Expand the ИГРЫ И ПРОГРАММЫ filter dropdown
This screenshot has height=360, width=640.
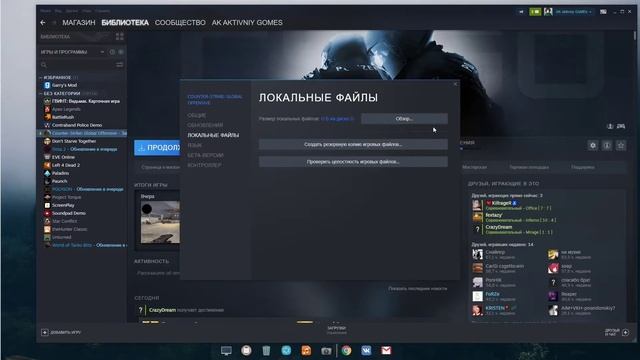coord(102,52)
